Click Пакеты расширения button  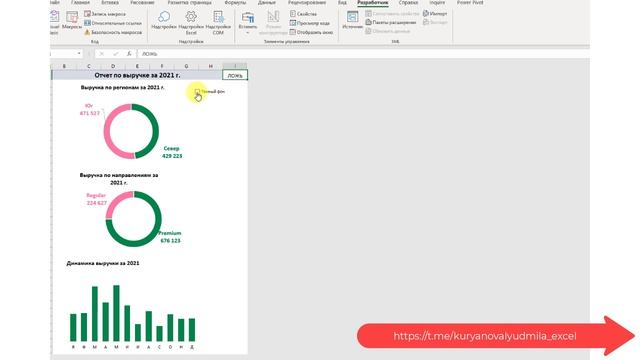pyautogui.click(x=391, y=22)
